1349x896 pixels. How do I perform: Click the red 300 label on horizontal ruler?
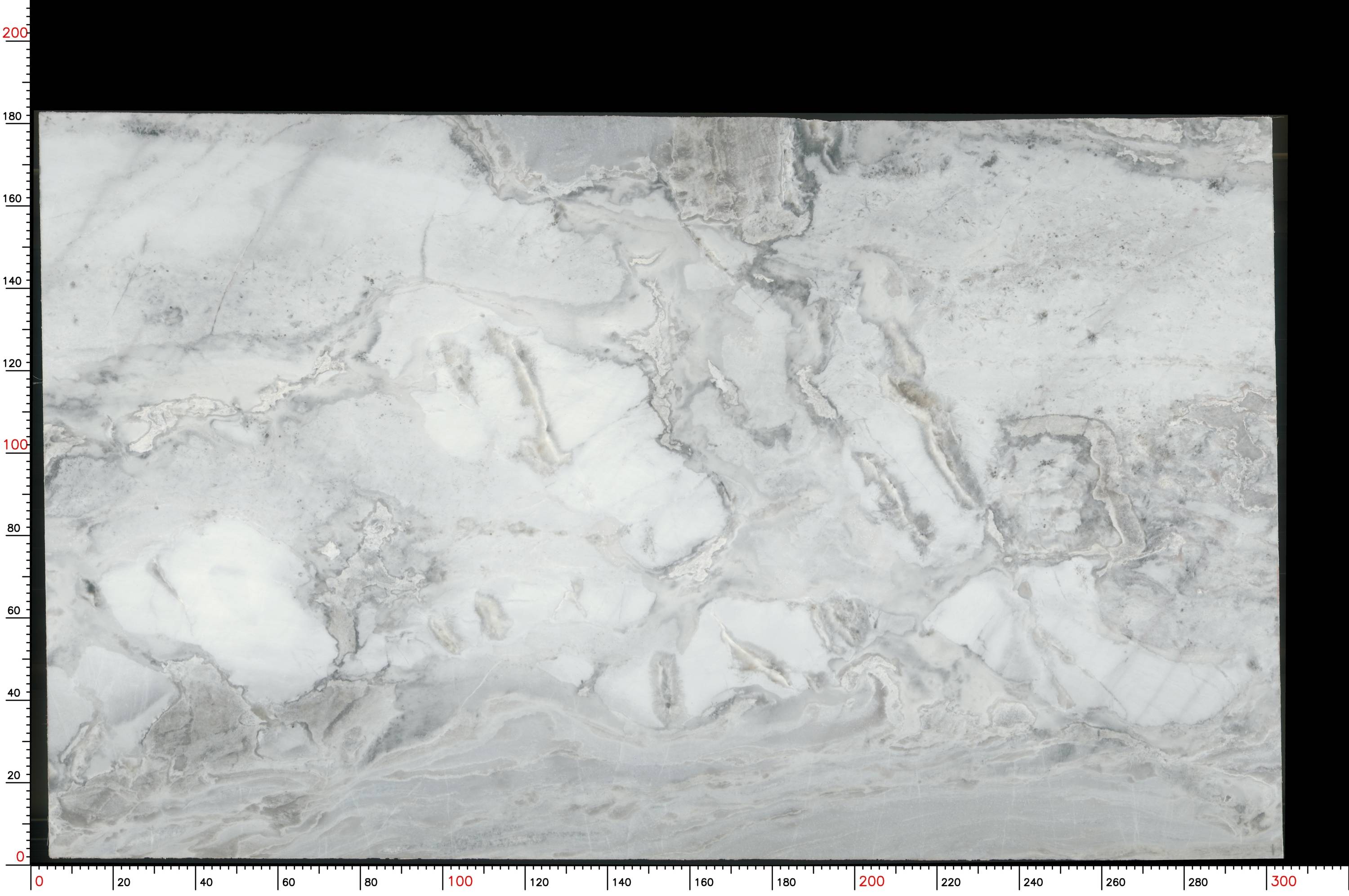1283,881
